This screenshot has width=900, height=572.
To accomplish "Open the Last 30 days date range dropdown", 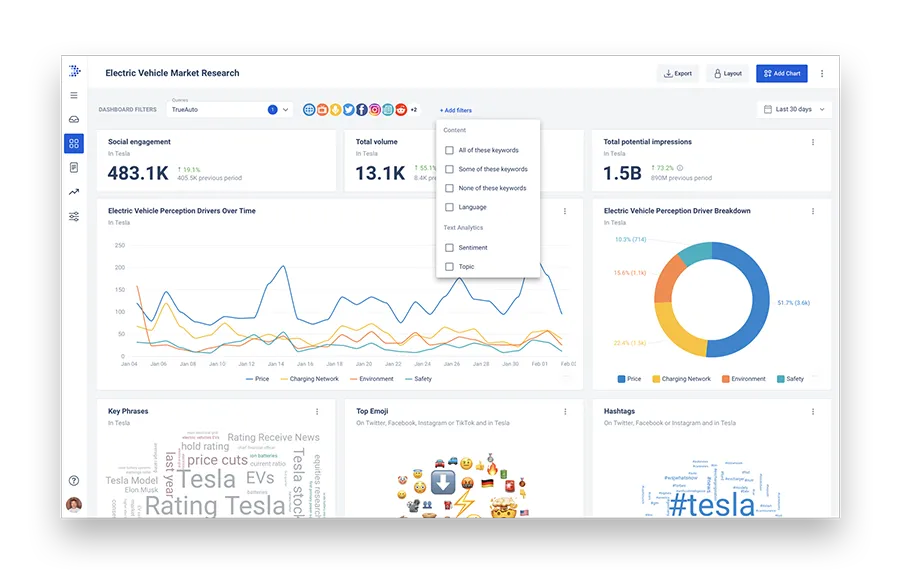I will (x=794, y=110).
